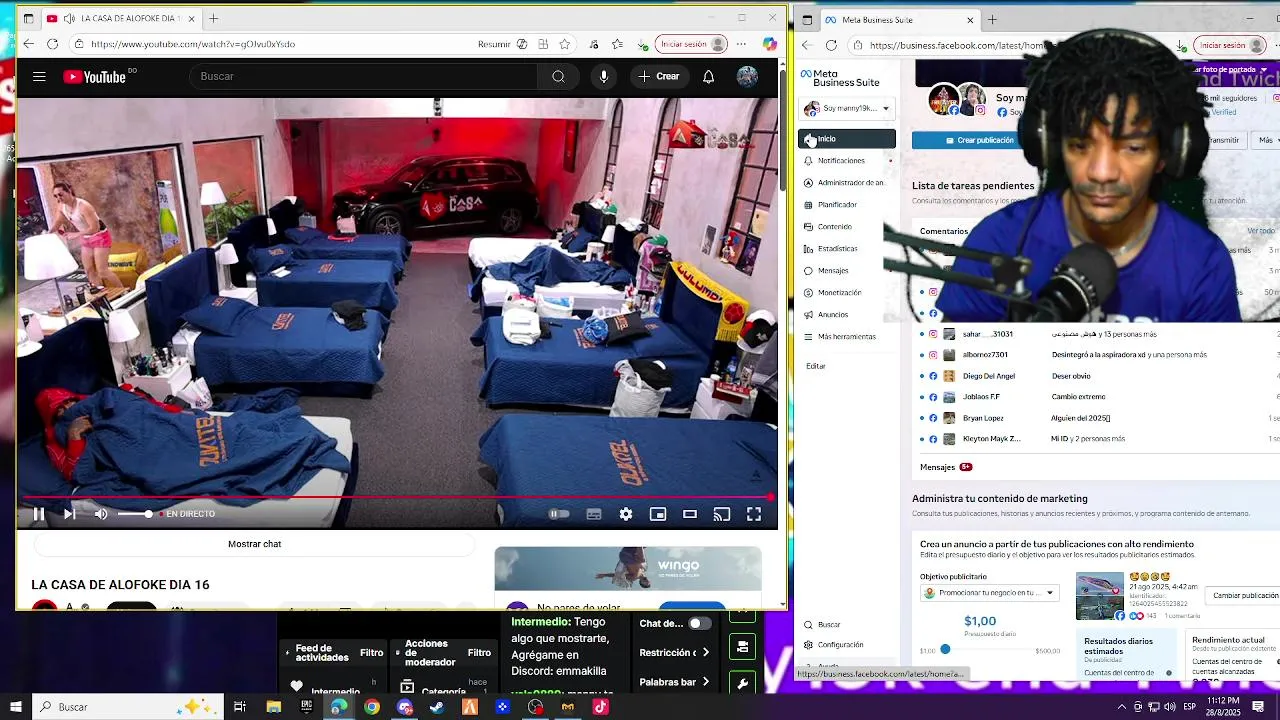This screenshot has width=1280, height=720.
Task: Click the Cambiar publicación button
Action: click(1245, 596)
